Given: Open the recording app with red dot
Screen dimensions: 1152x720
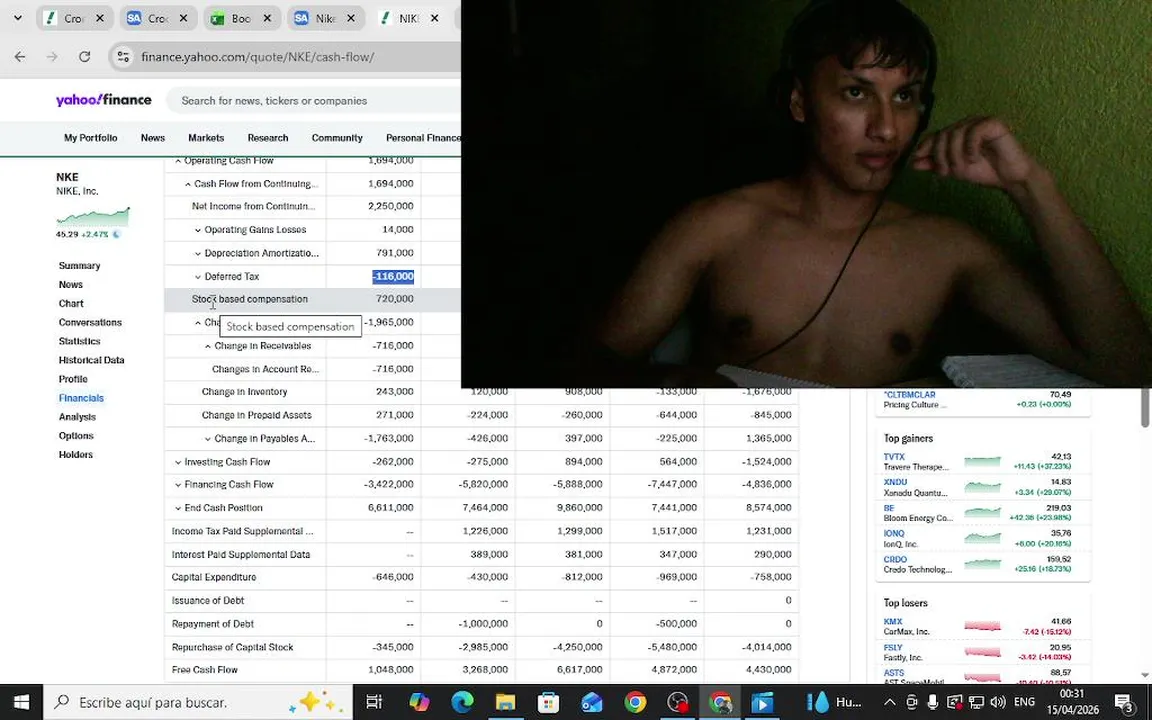Looking at the screenshot, I should pos(677,702).
